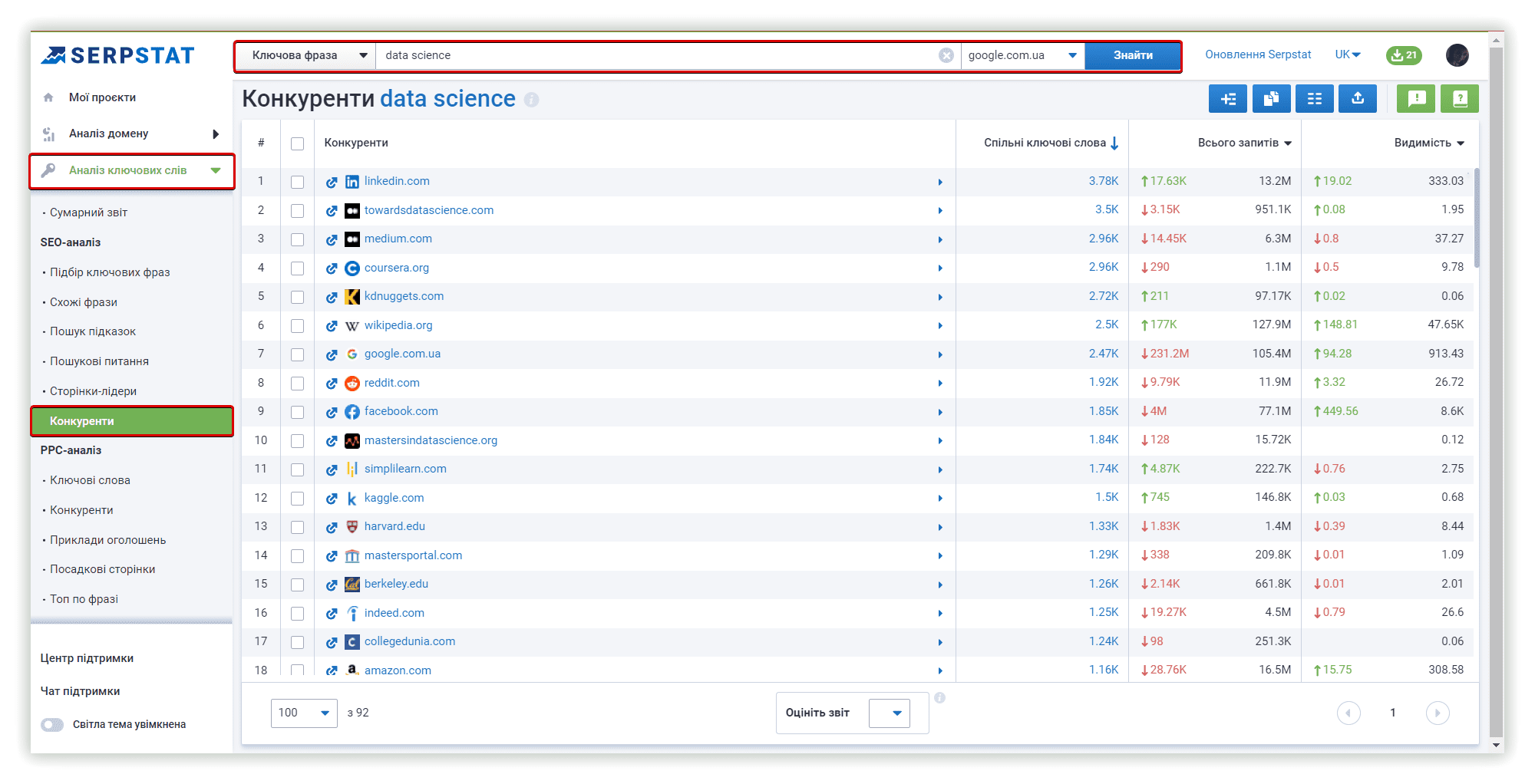Open Схожі фрази in the sidebar
This screenshot has height=784, width=1535.
(x=84, y=302)
